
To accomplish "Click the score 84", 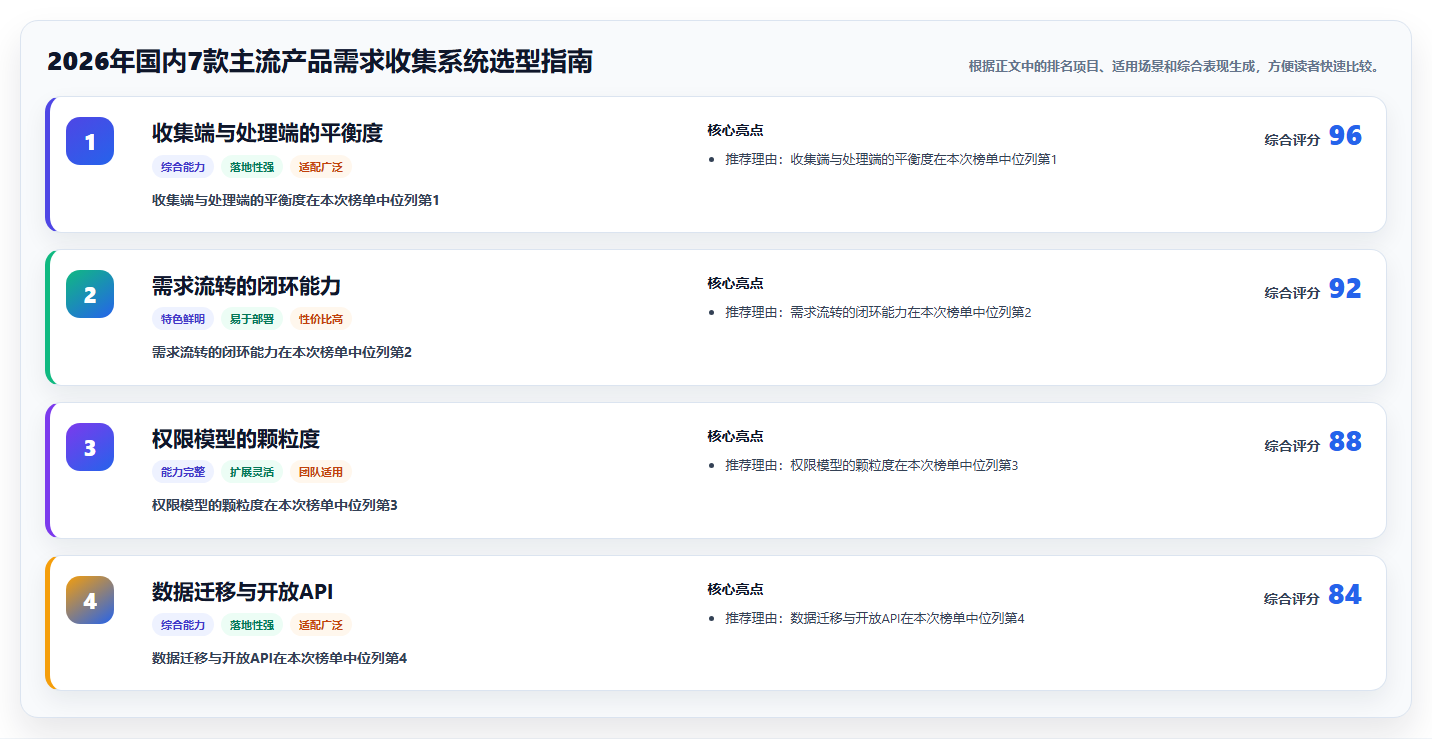I will [x=1345, y=595].
